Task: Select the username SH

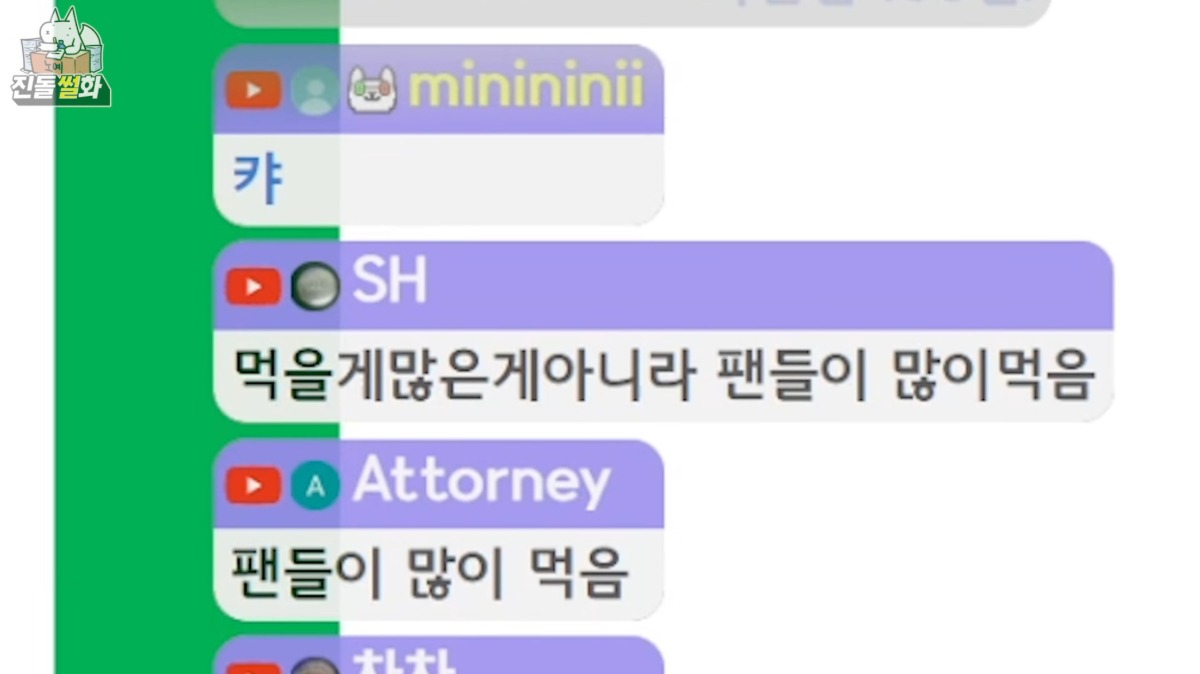Action: [389, 285]
